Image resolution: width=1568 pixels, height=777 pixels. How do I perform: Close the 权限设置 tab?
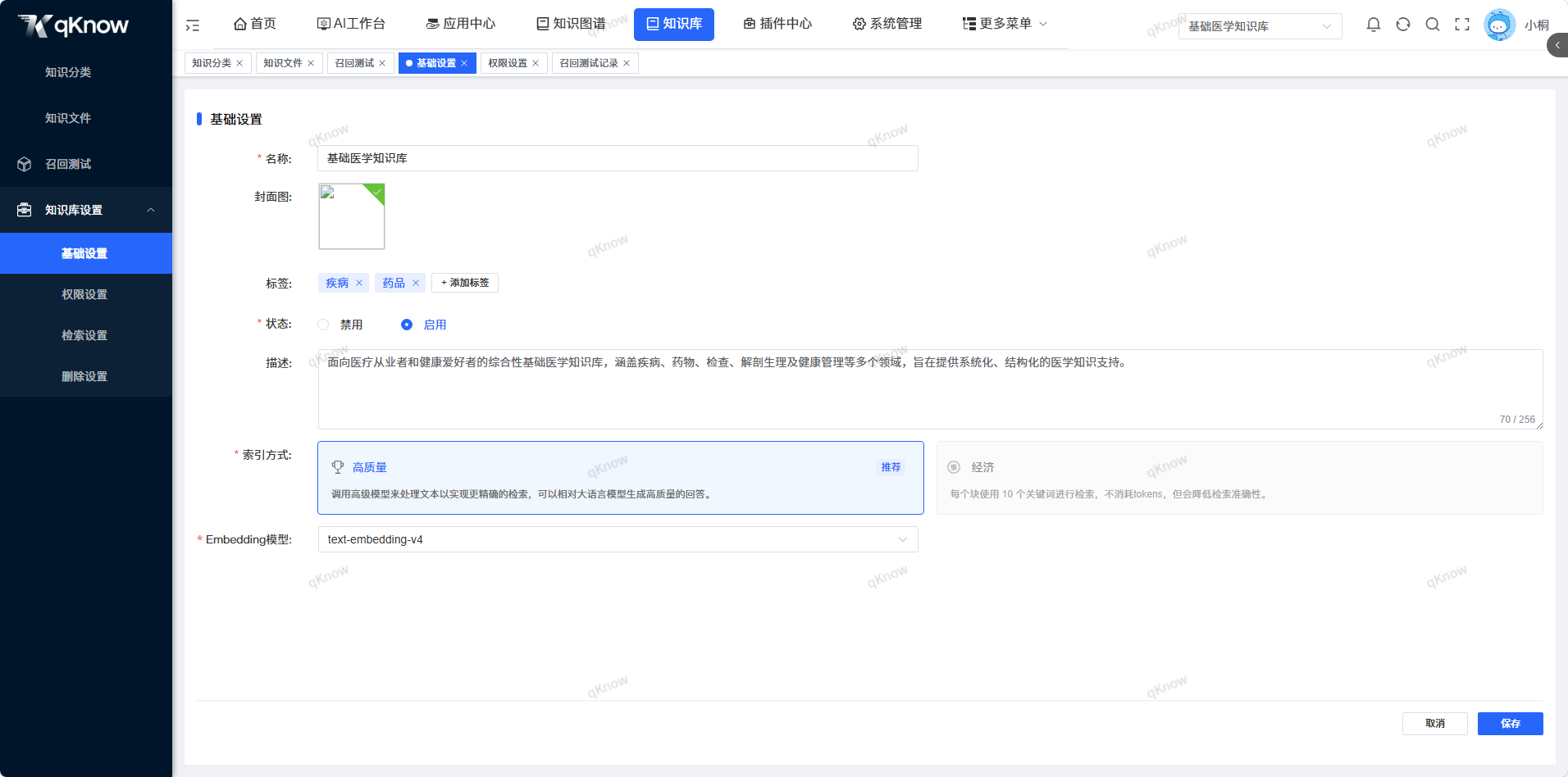(536, 63)
